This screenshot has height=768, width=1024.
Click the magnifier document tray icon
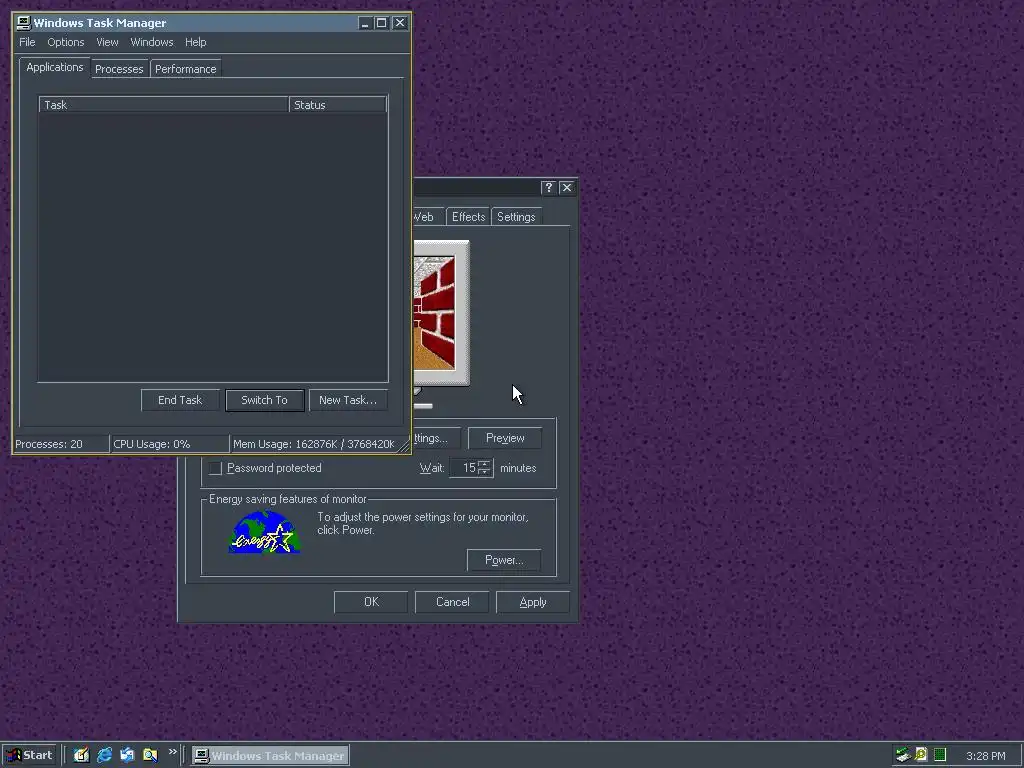921,755
